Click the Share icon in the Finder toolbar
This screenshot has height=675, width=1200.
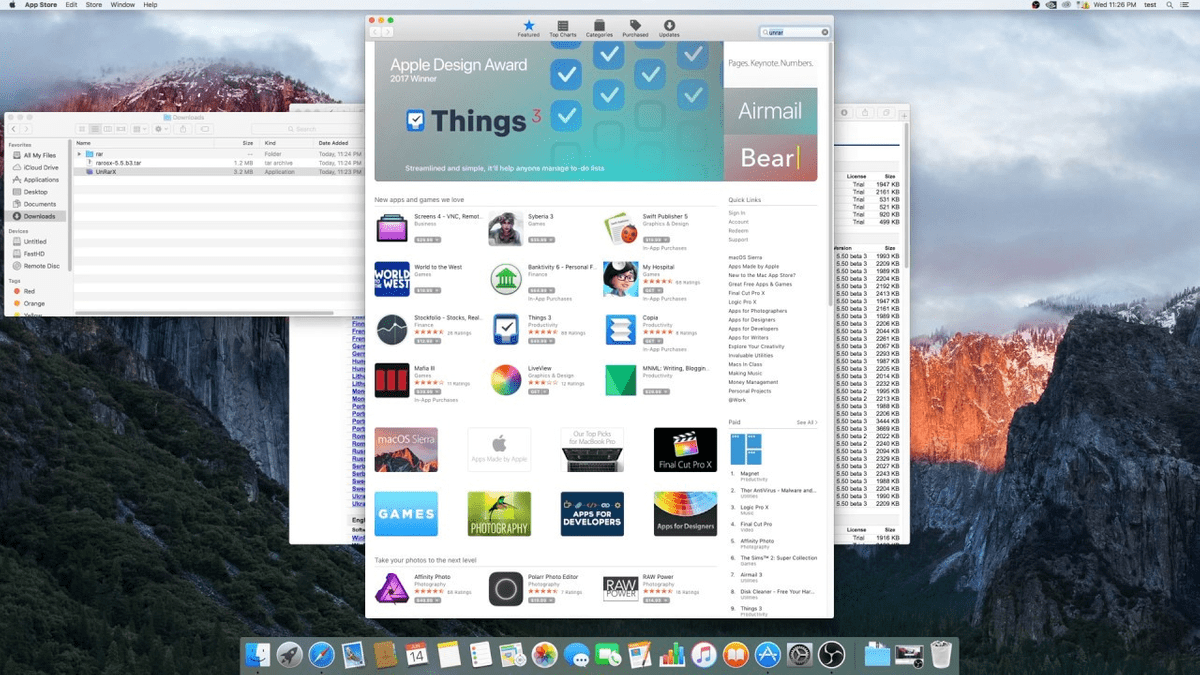pos(182,129)
